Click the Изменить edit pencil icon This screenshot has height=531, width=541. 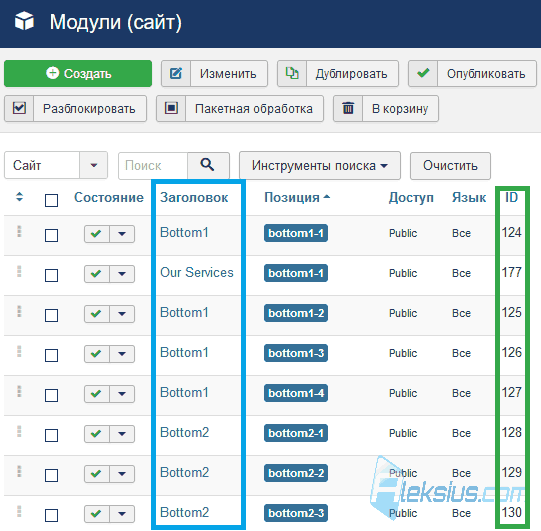click(176, 73)
